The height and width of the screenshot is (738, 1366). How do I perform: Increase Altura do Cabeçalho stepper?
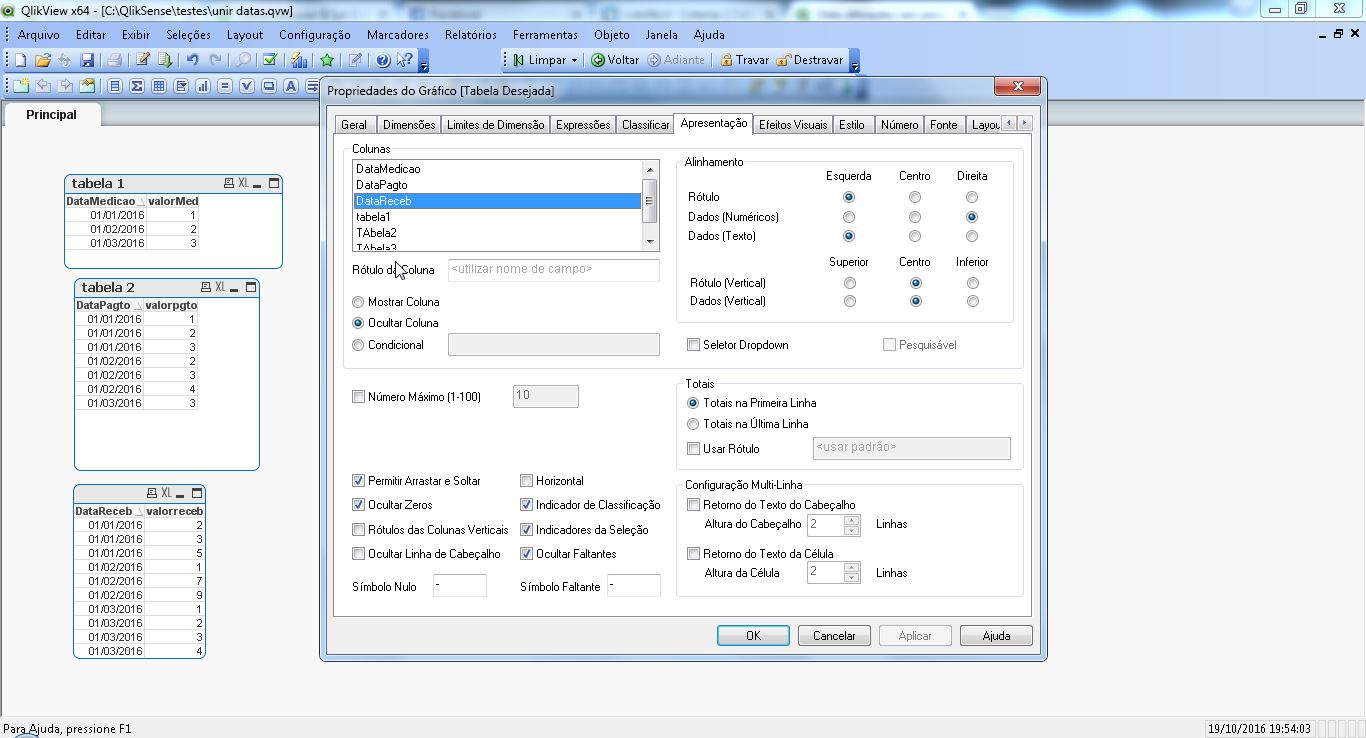(x=851, y=519)
